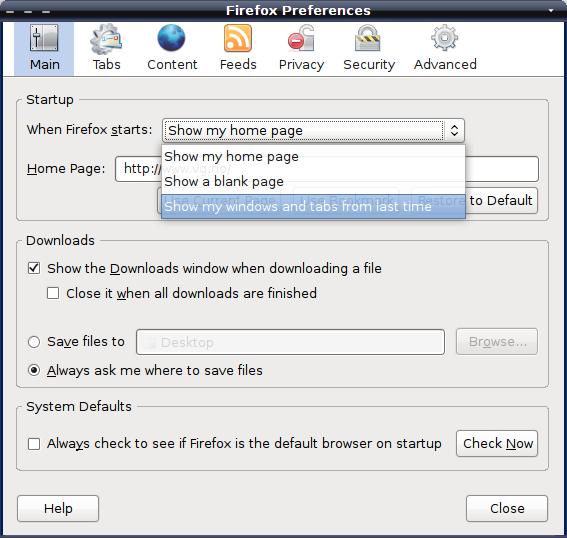Click the Desktop download folder field
567x538 pixels.
click(x=290, y=342)
